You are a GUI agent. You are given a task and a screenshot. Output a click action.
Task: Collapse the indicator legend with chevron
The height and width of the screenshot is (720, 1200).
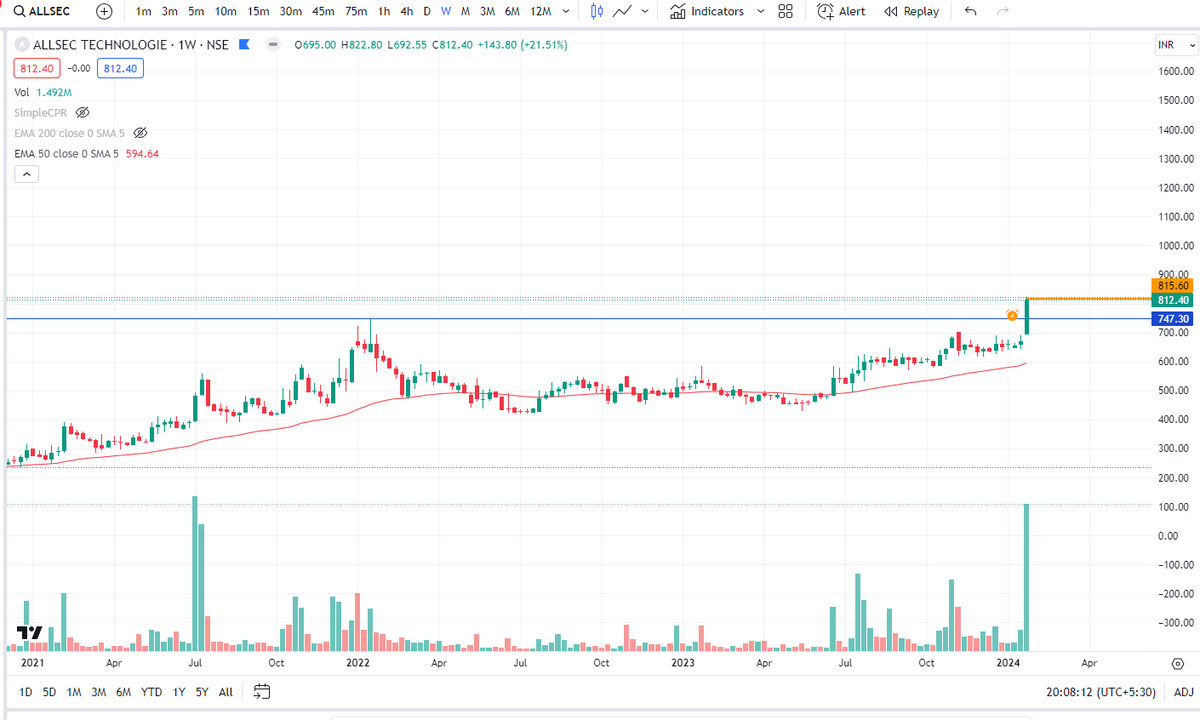click(26, 173)
